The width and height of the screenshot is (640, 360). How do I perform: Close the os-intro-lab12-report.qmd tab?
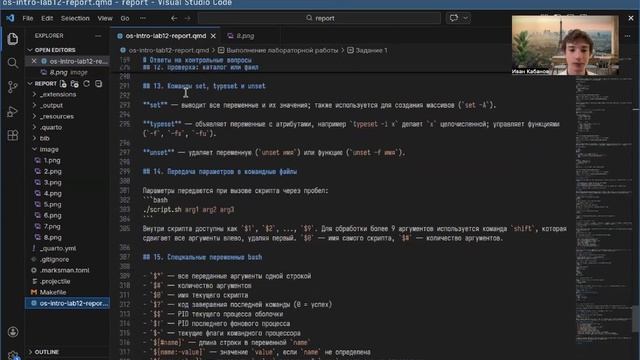(213, 36)
